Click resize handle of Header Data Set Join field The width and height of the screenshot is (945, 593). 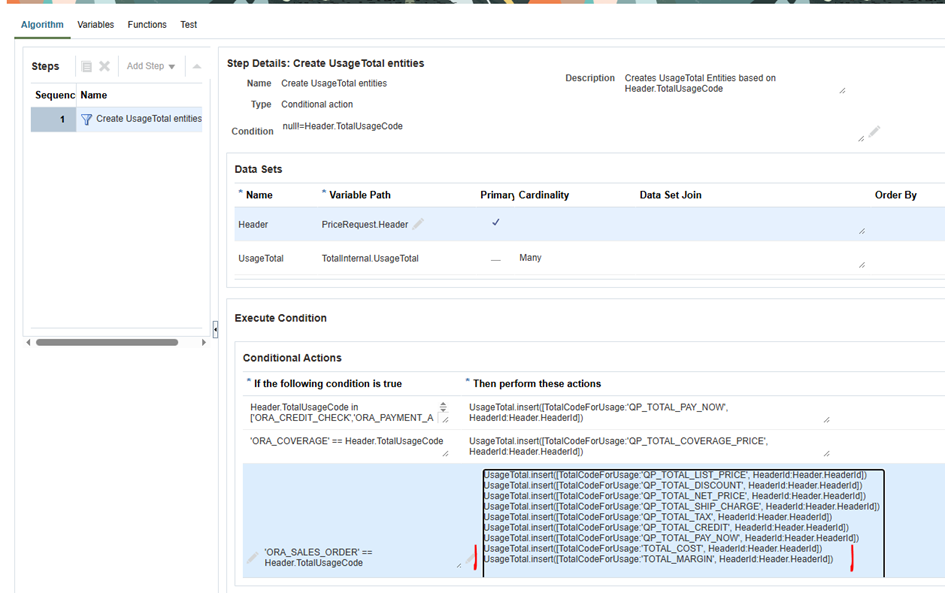click(862, 231)
